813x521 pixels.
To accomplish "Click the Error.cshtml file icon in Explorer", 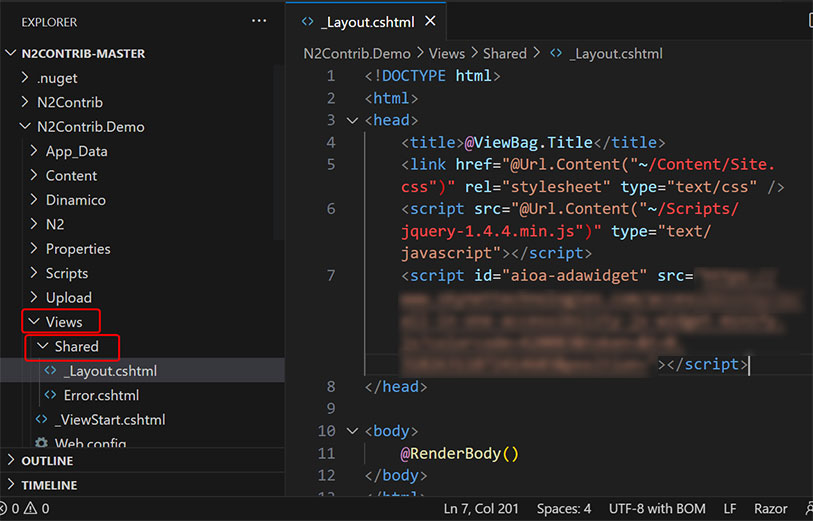I will pos(50,395).
